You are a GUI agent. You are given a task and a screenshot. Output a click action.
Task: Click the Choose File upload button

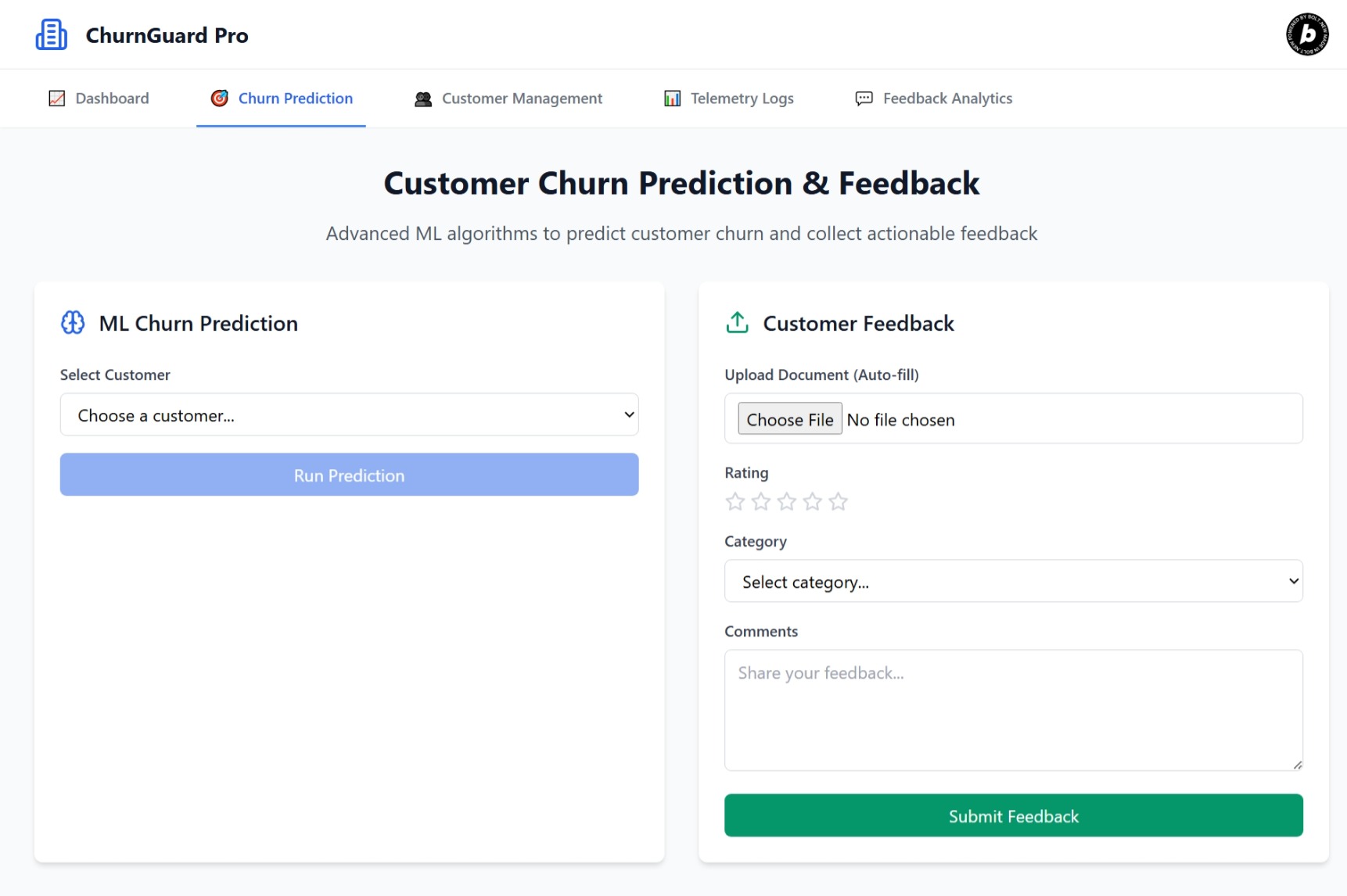pos(789,420)
